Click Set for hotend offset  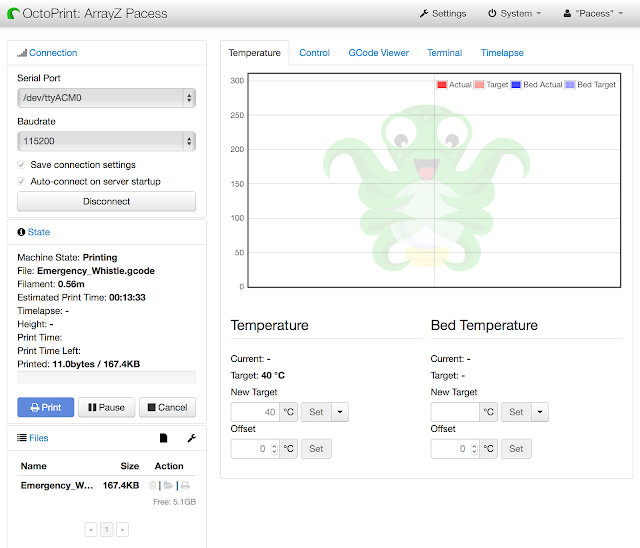pos(316,449)
